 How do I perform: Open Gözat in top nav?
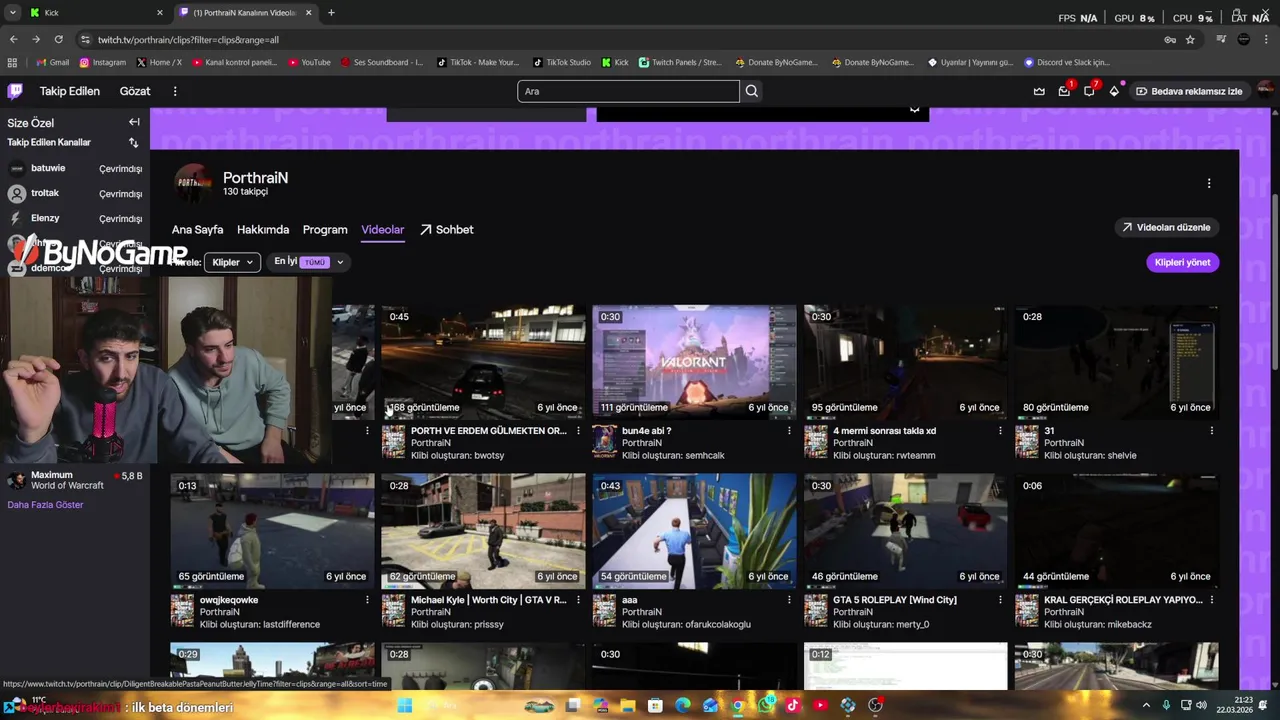(135, 91)
